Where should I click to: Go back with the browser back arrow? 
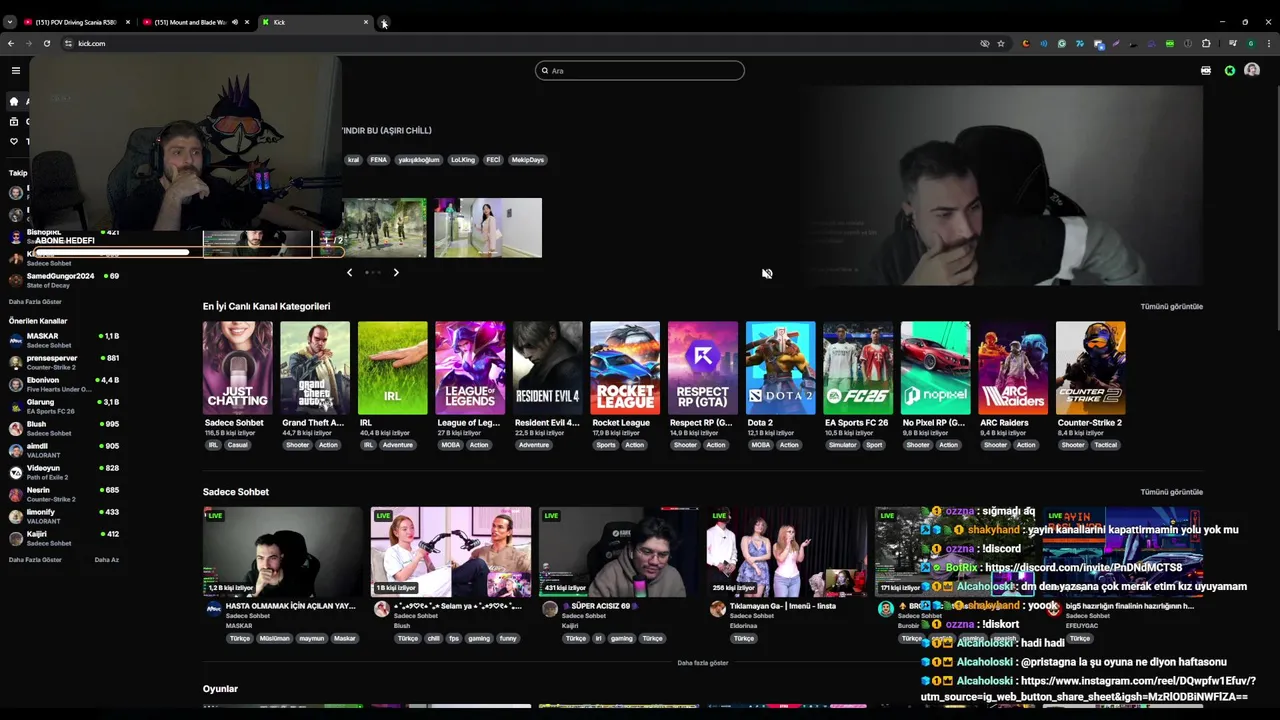[11, 43]
